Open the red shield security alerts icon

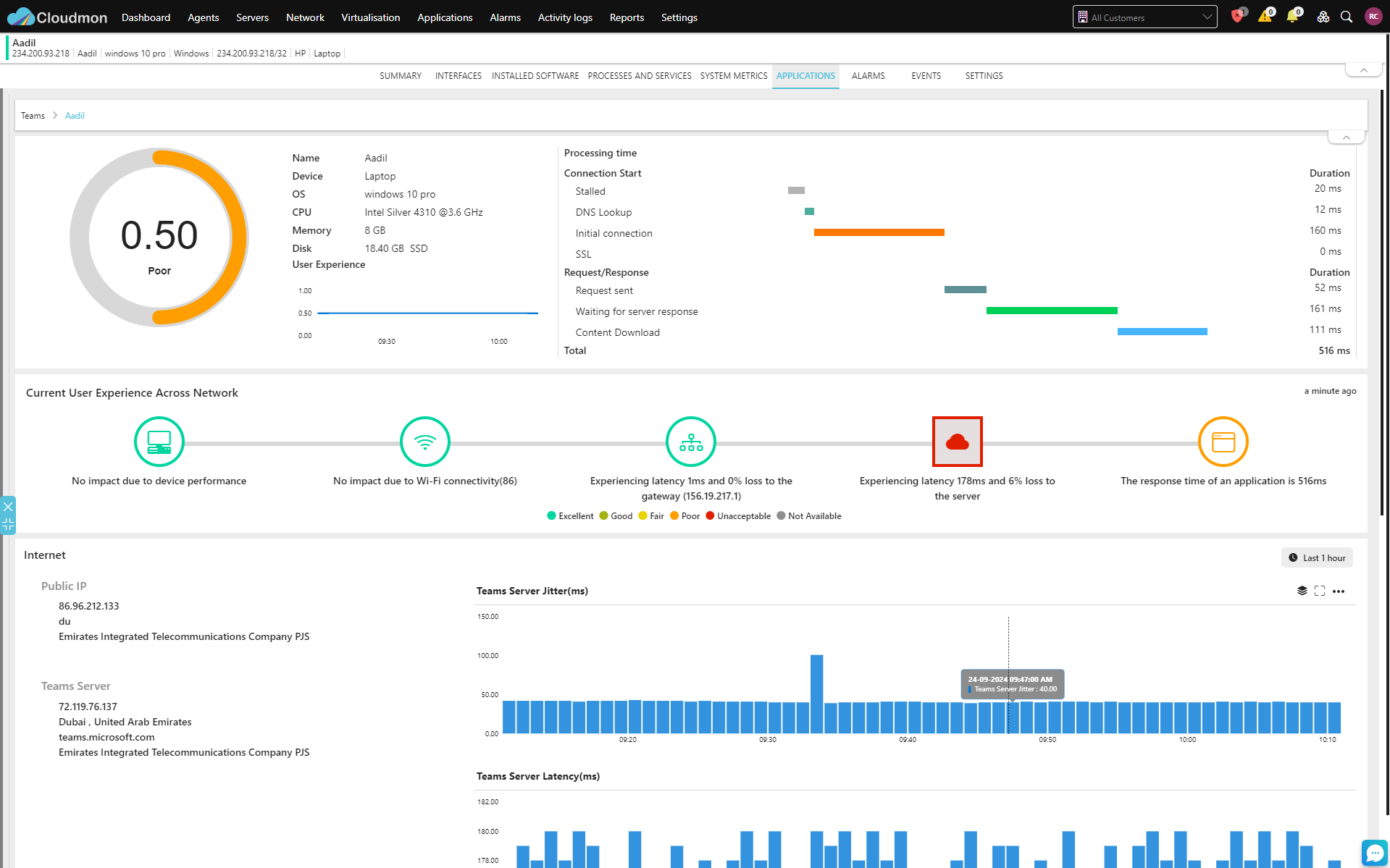coord(1238,17)
